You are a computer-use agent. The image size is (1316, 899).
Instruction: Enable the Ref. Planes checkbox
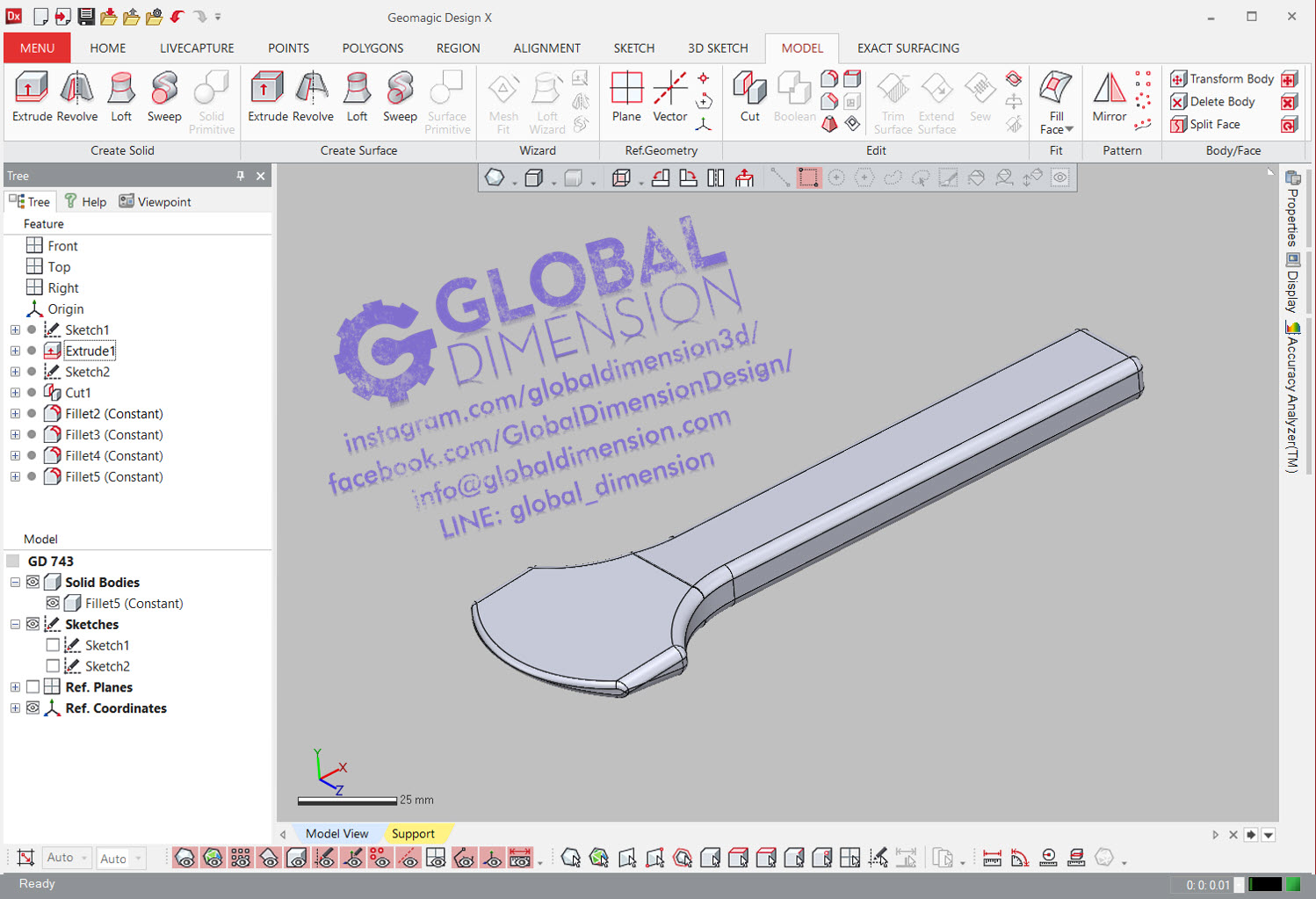coord(33,686)
